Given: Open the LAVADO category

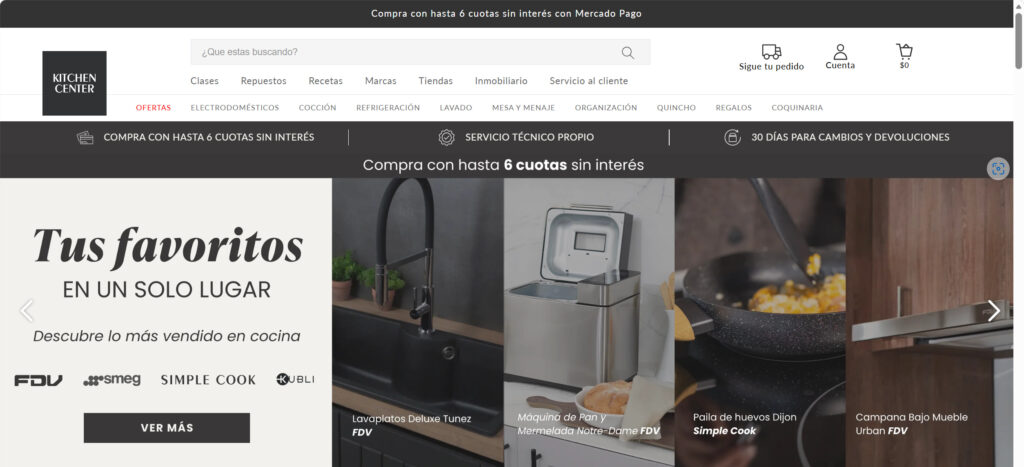Looking at the screenshot, I should coord(456,108).
